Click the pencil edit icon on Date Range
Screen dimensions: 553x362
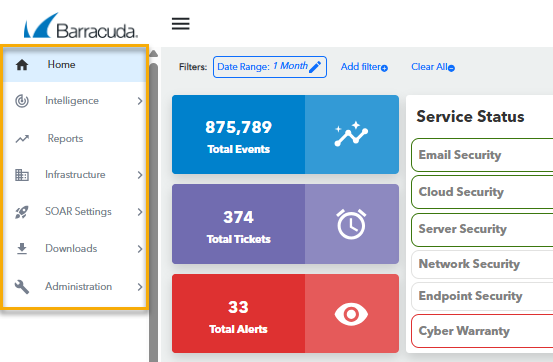(x=315, y=67)
